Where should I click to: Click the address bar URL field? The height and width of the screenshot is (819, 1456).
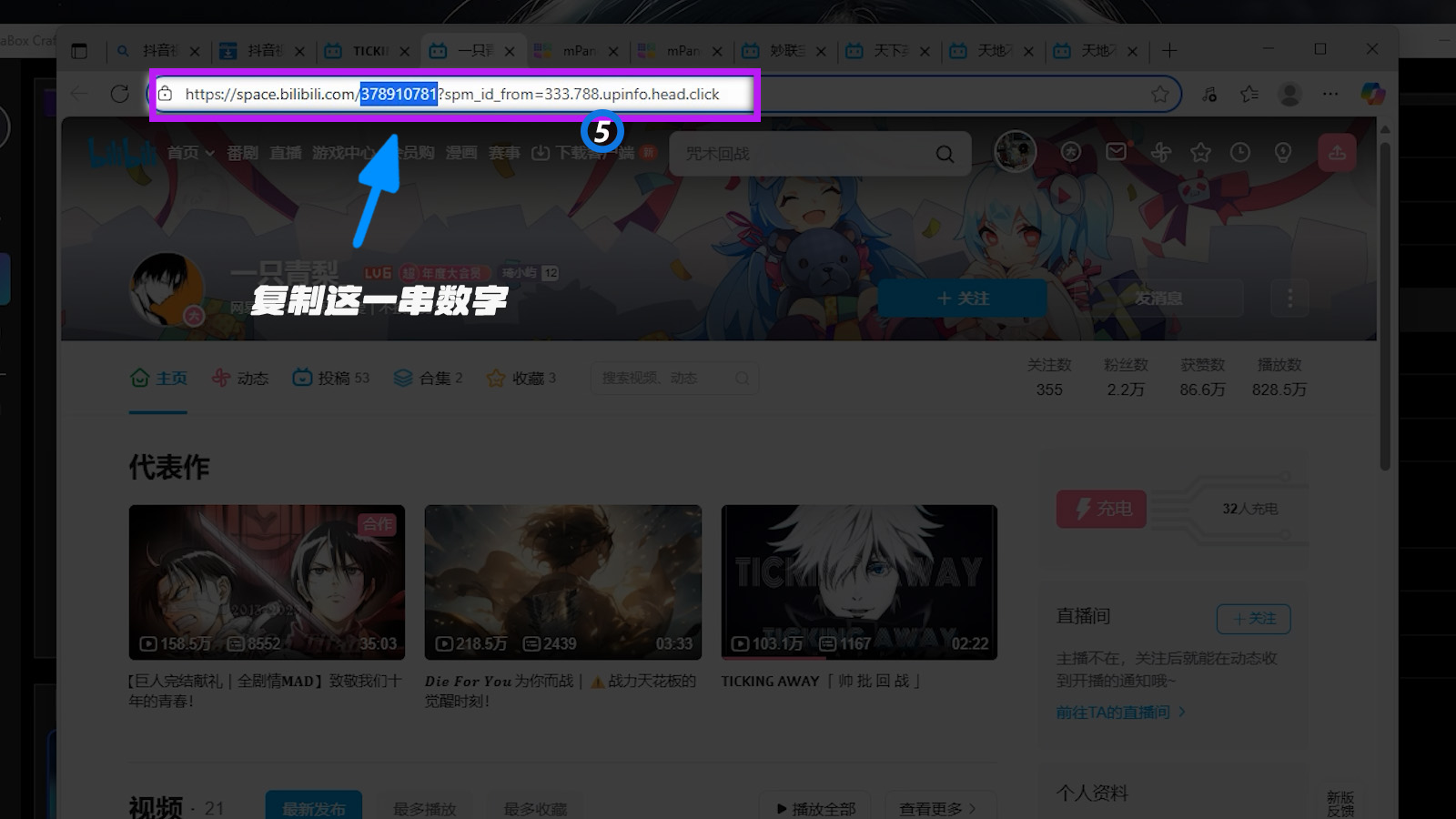[663, 94]
